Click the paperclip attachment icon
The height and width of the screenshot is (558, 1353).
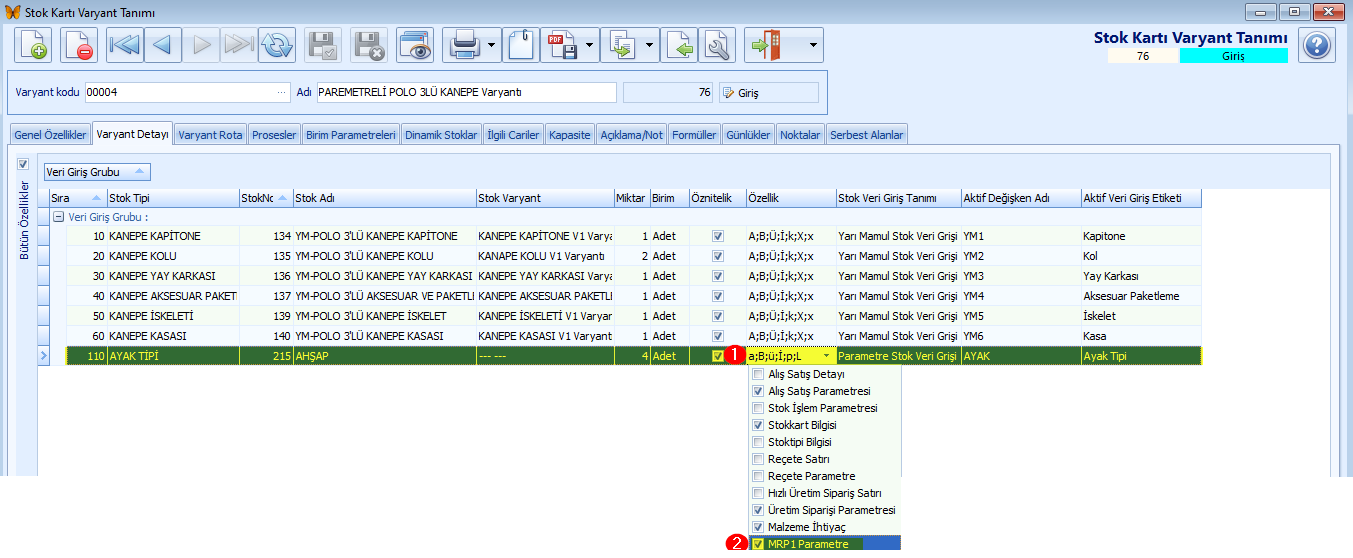[x=520, y=45]
